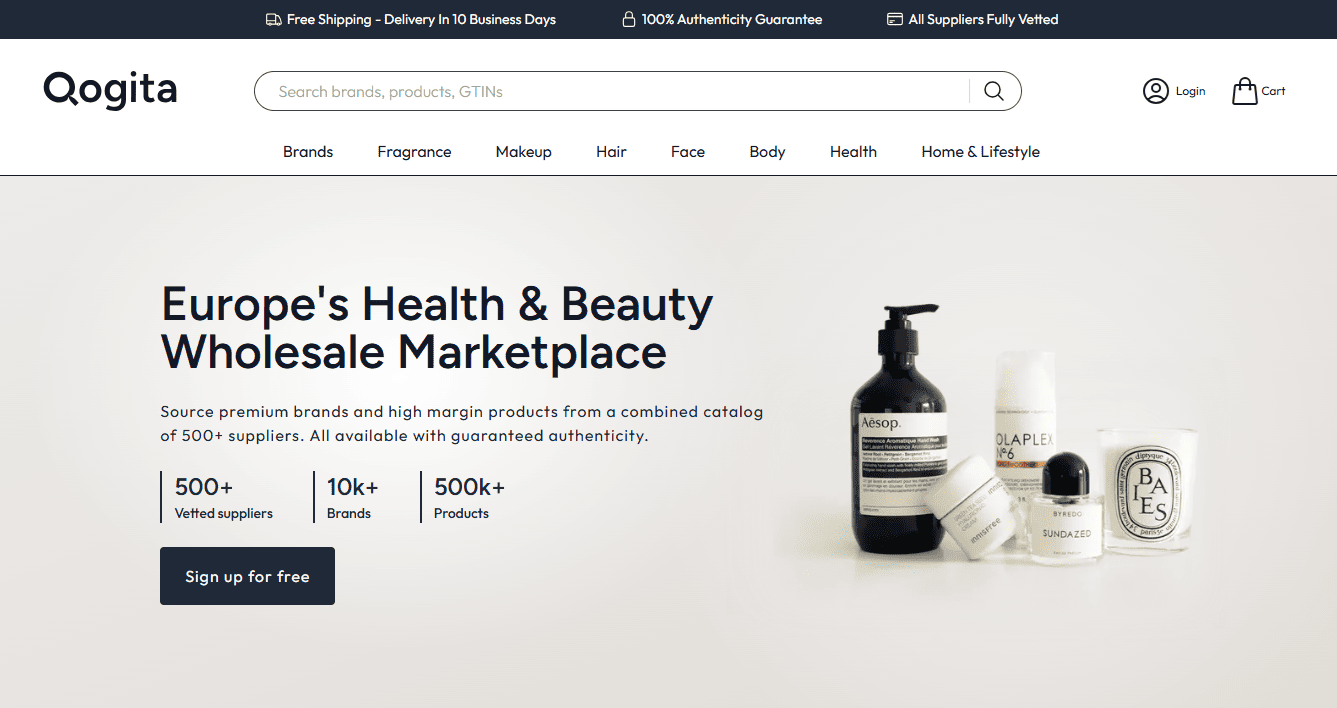Open the Brands menu
1337x708 pixels.
point(308,152)
